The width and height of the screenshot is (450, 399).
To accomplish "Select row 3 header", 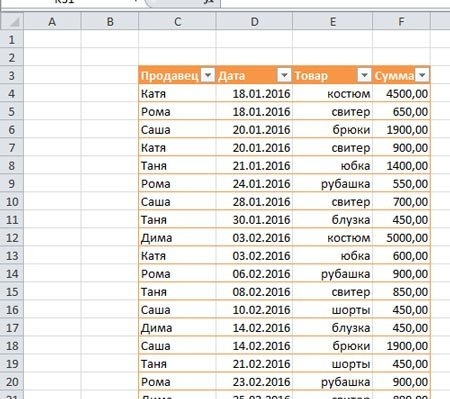I will (x=12, y=75).
